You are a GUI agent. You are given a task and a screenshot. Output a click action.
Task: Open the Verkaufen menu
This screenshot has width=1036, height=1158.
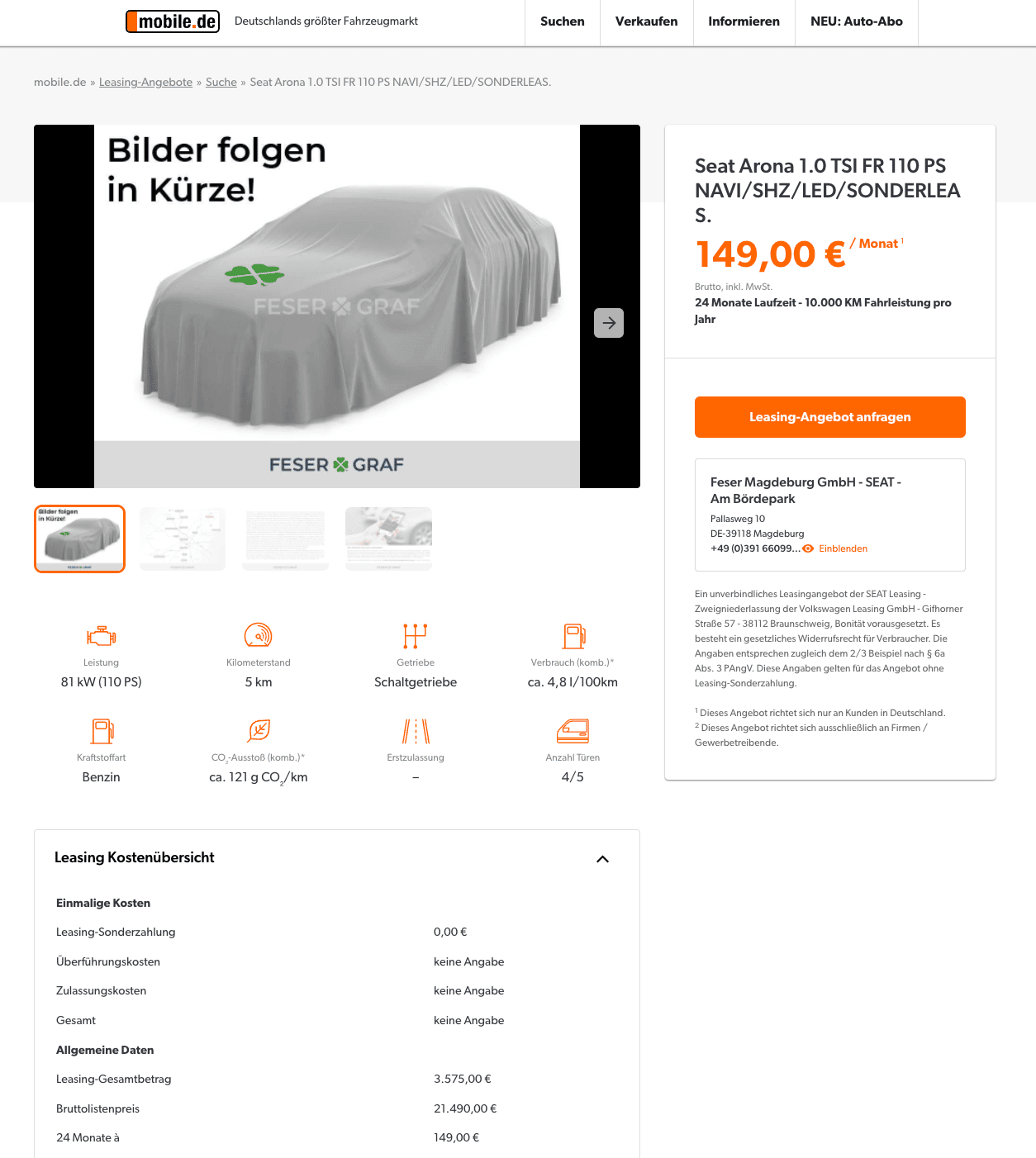[647, 22]
